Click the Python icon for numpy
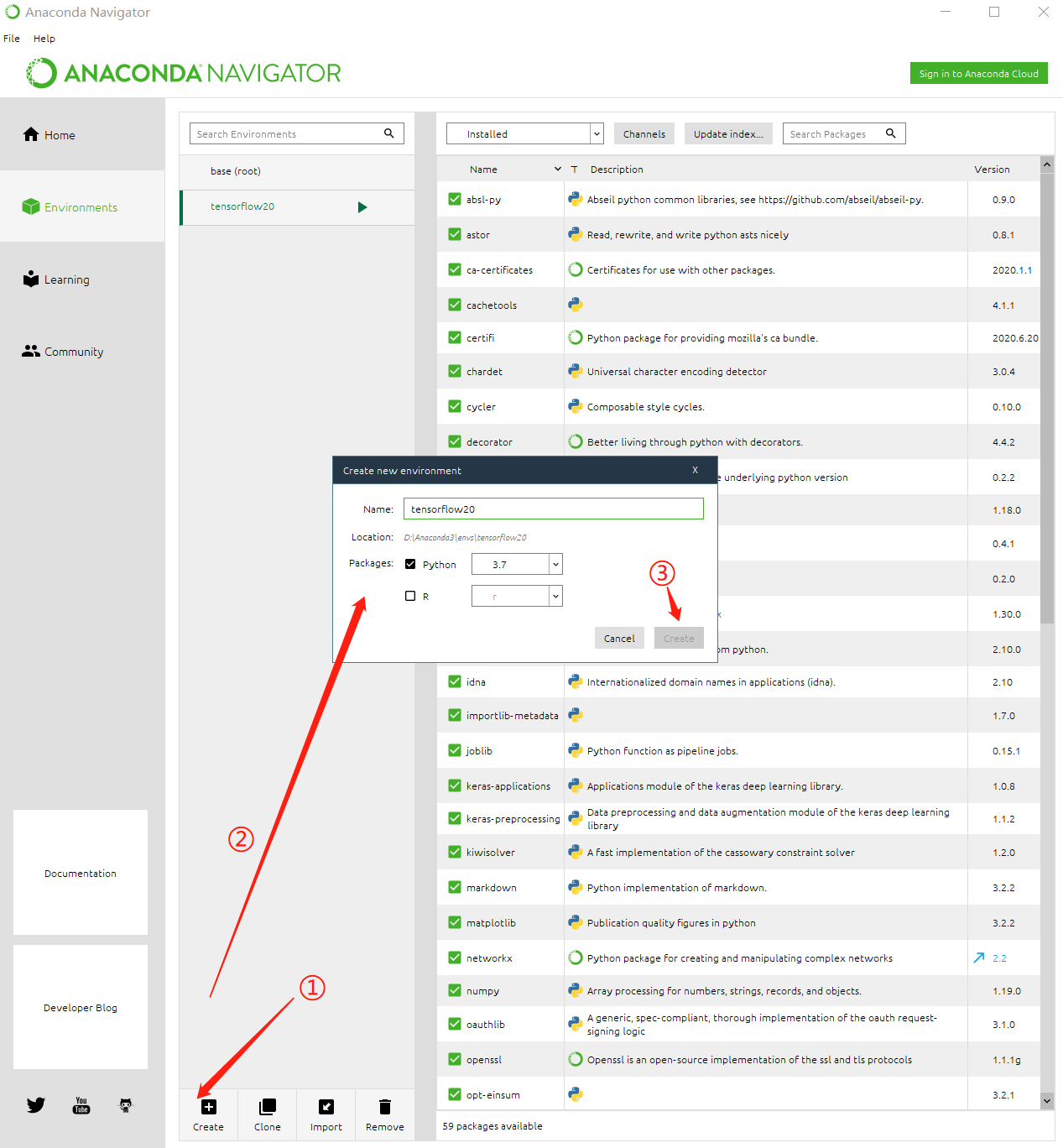 click(x=576, y=990)
